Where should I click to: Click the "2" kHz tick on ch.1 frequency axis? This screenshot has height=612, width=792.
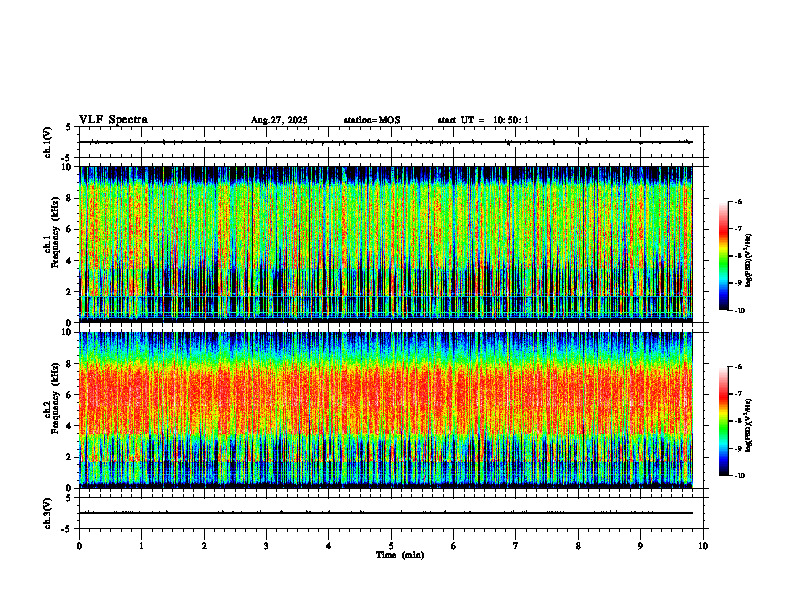click(70, 291)
